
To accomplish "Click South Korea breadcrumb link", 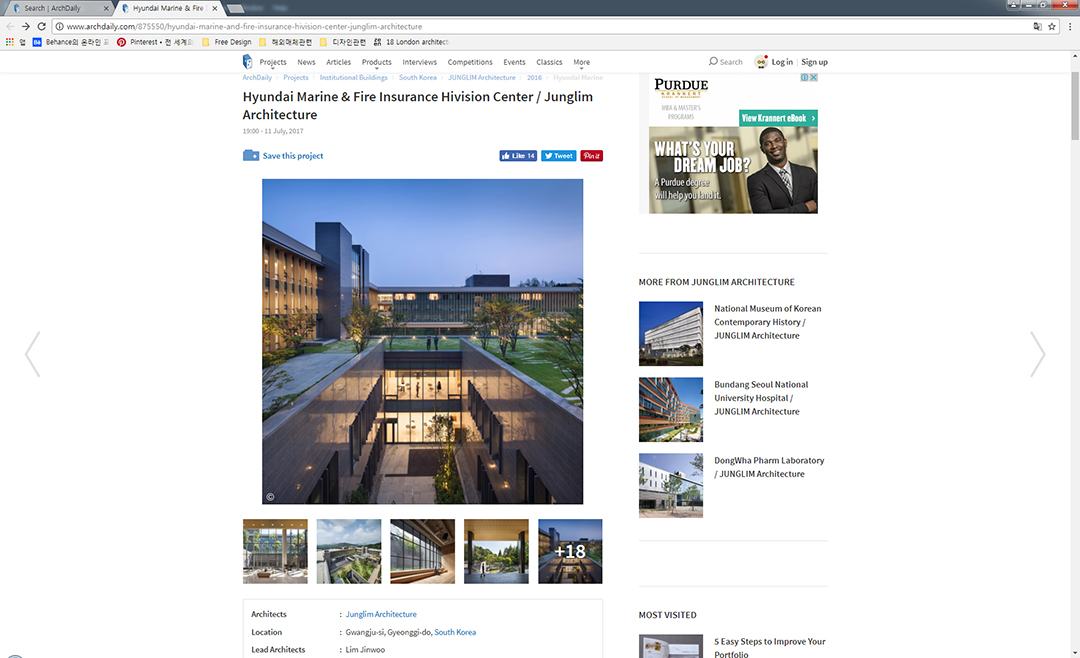I will 417,78.
